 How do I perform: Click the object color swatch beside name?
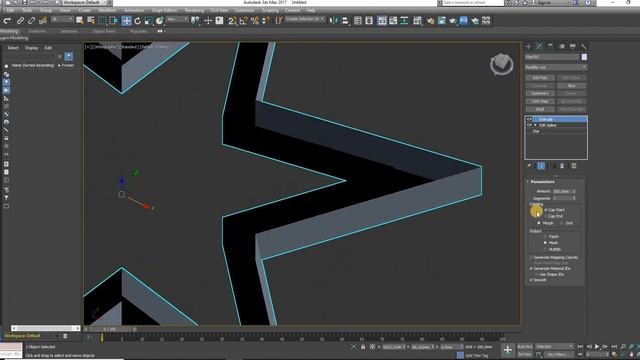[x=584, y=57]
